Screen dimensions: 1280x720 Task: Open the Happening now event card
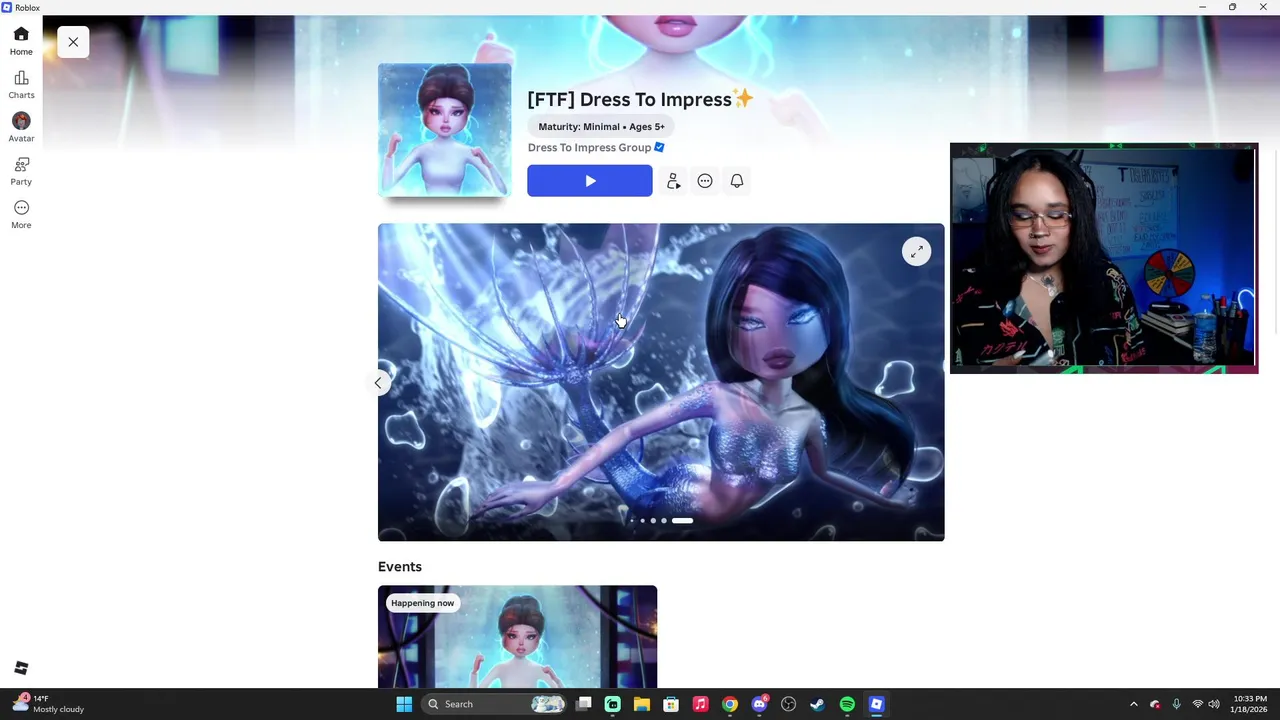[x=517, y=637]
